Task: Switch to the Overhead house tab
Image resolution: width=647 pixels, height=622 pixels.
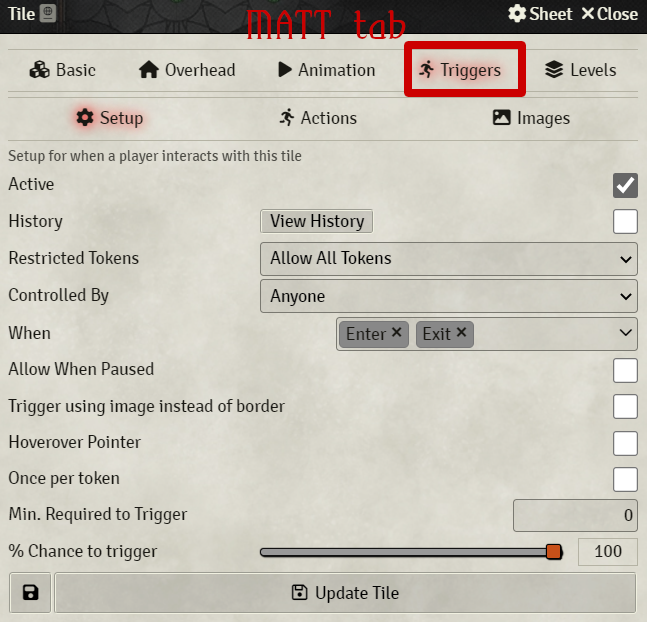Action: [x=187, y=70]
